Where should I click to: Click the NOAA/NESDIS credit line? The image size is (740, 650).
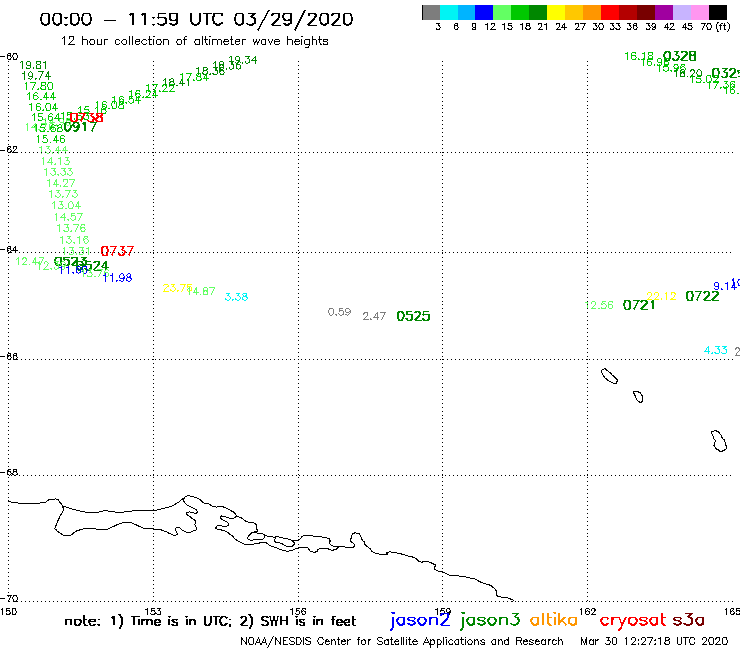[x=402, y=641]
